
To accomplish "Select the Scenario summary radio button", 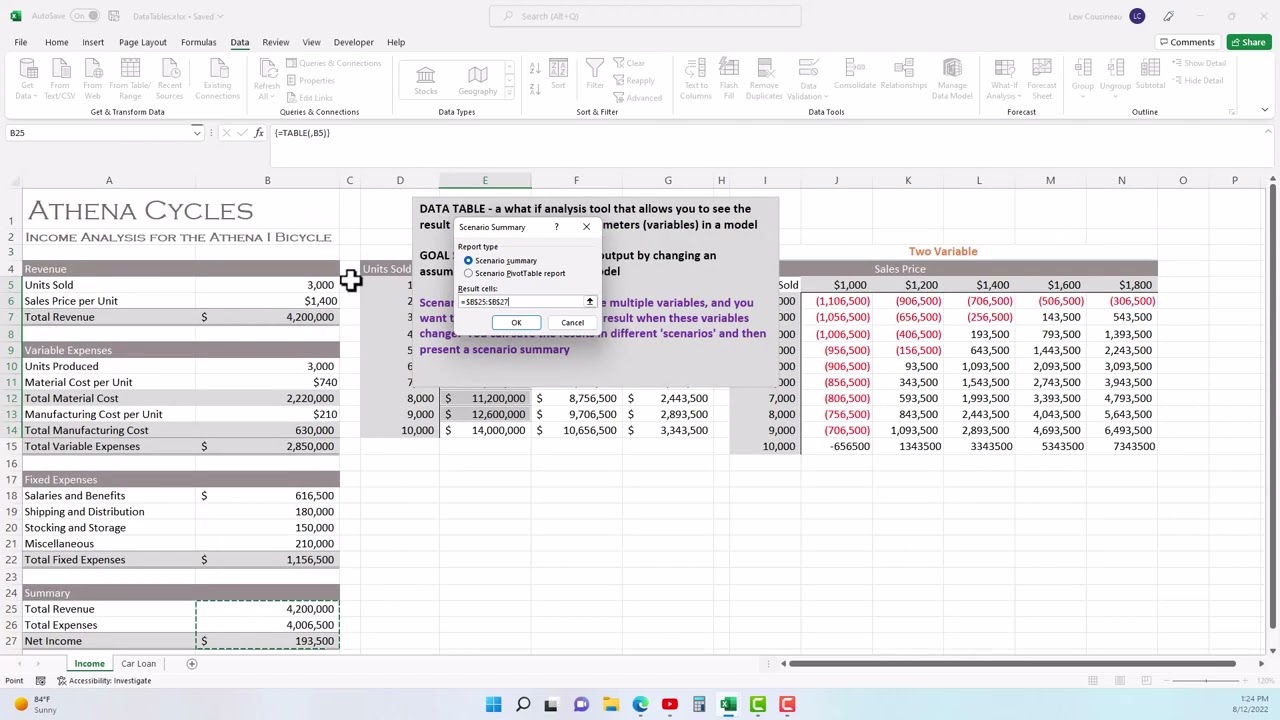I will click(468, 260).
